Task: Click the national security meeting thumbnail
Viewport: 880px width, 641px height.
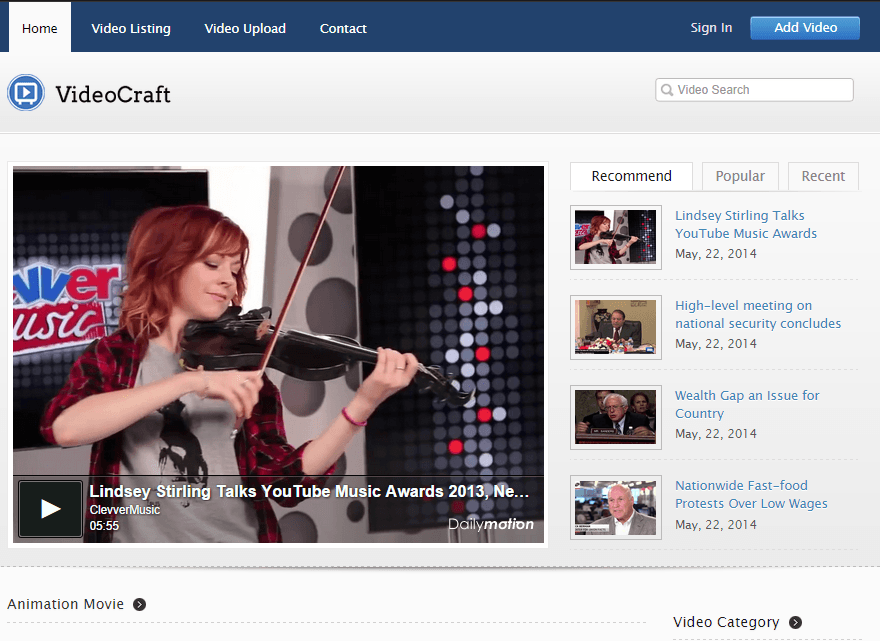Action: (x=616, y=327)
